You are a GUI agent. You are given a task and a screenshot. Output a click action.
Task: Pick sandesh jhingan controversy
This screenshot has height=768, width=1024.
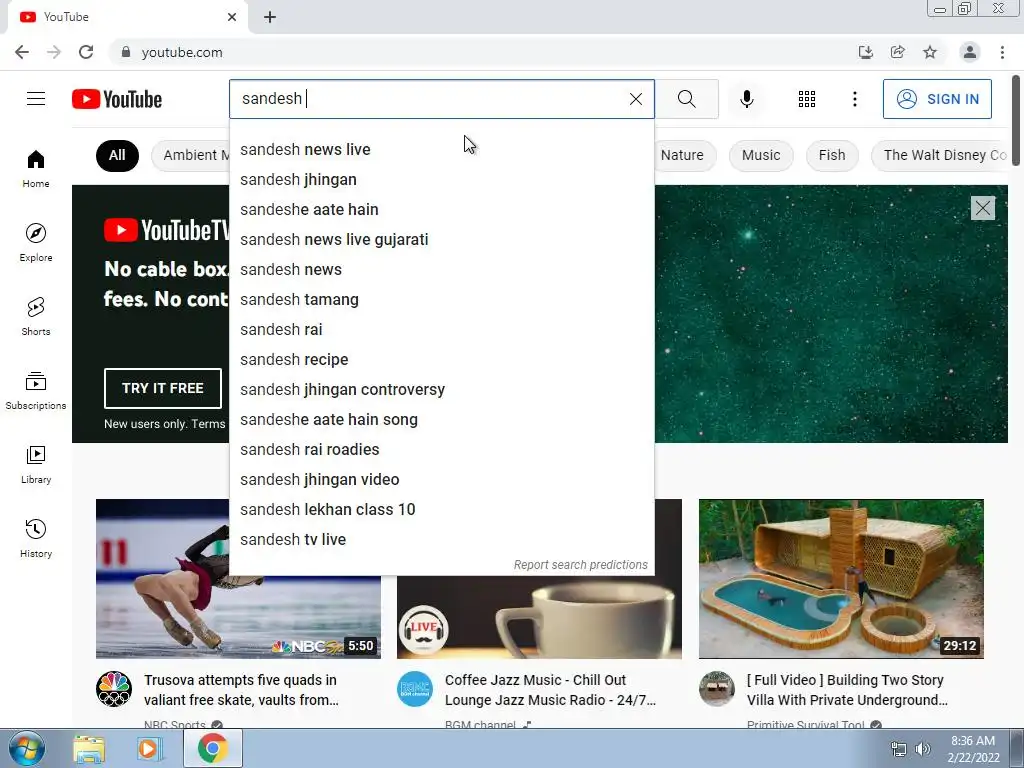[441, 390]
